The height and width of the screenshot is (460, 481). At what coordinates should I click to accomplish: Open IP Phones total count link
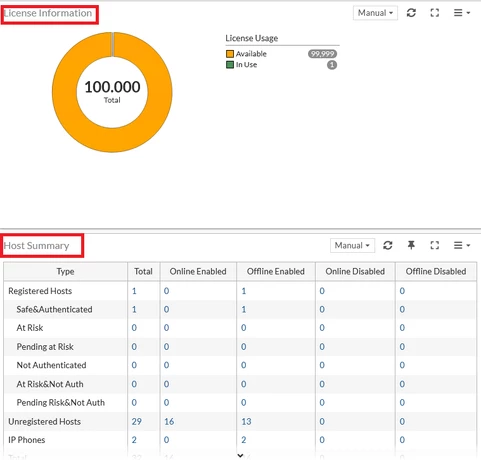click(134, 440)
